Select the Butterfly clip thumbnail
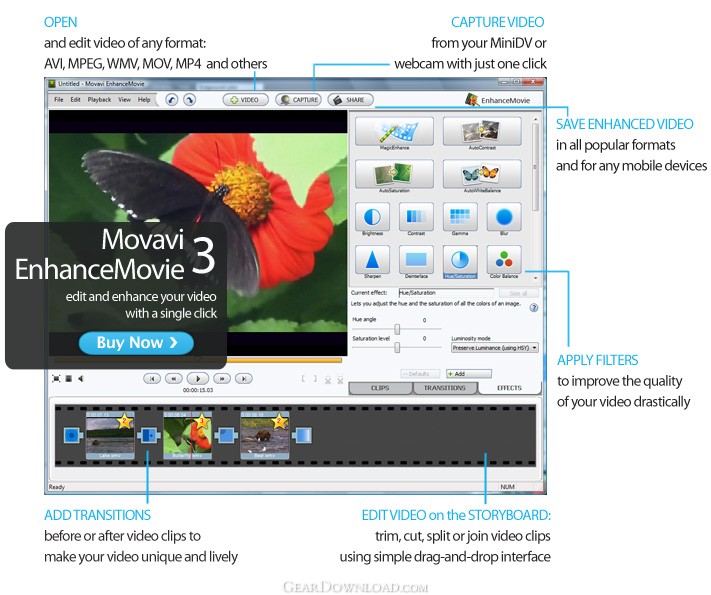711x595 pixels. (187, 436)
